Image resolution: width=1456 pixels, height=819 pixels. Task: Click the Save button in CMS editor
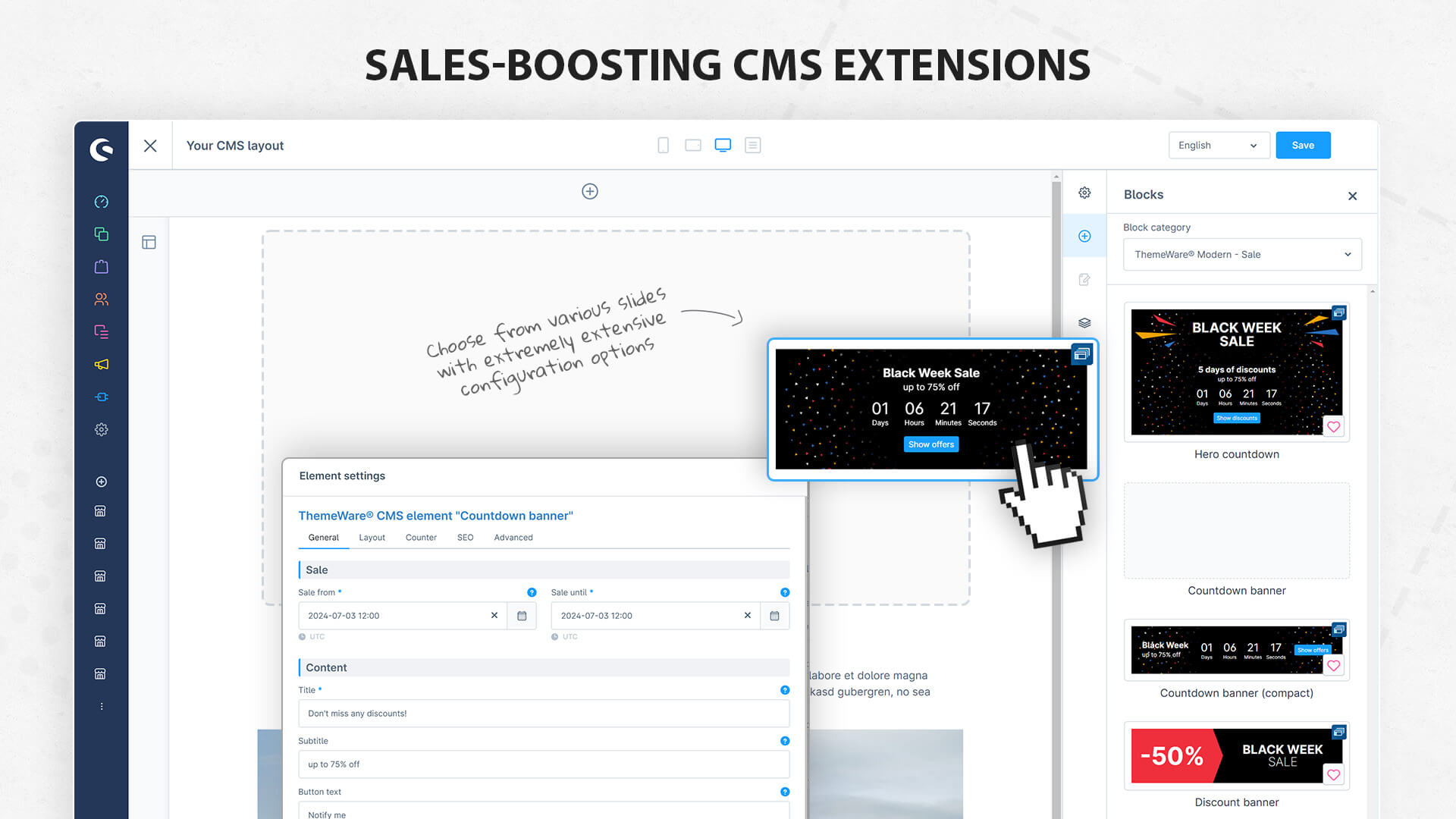coord(1304,145)
